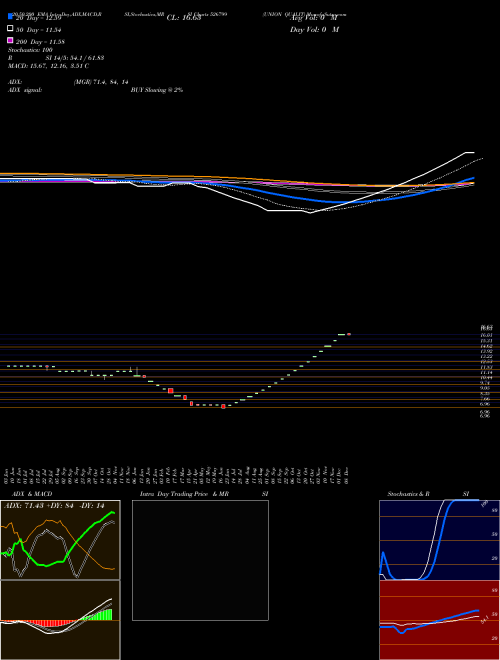Click the 'MACD: 15.67, 12.16, 3.51 C' reading
Screen dimensions: 500x660
(x=48, y=66)
